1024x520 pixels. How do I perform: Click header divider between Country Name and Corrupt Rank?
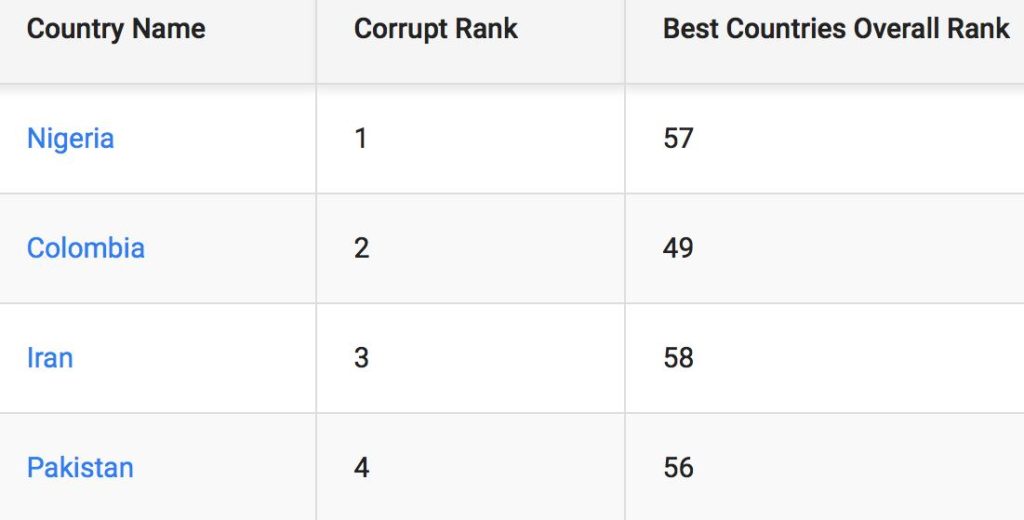tap(316, 40)
